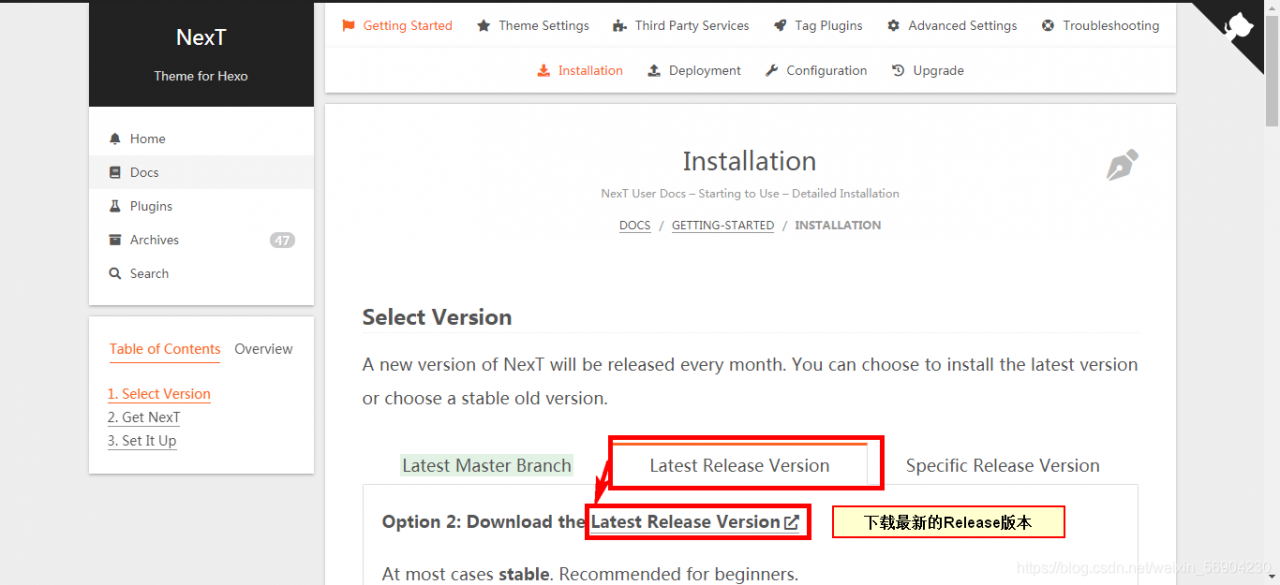Click the INSTALLATION breadcrumb text
This screenshot has width=1280, height=585.
[x=838, y=226]
